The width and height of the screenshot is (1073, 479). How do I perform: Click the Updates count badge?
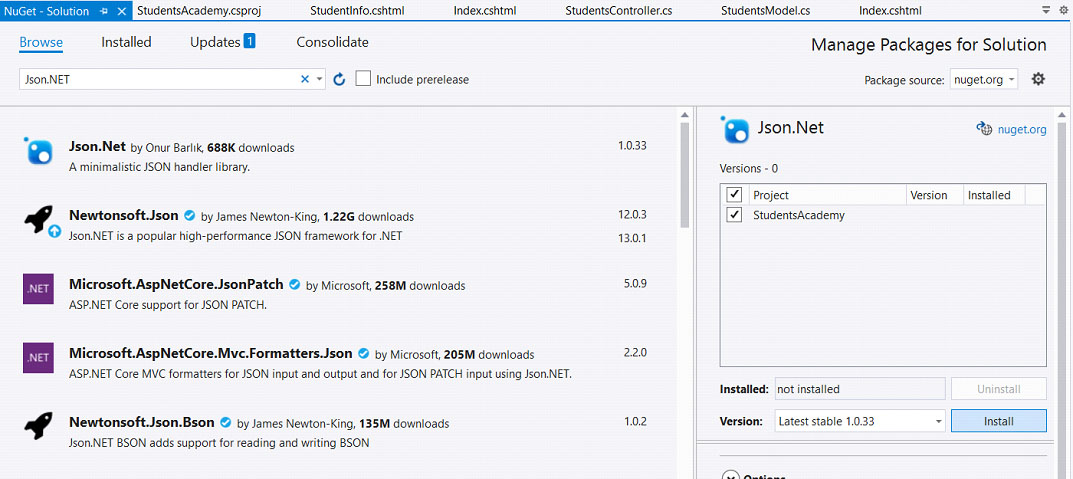click(249, 41)
